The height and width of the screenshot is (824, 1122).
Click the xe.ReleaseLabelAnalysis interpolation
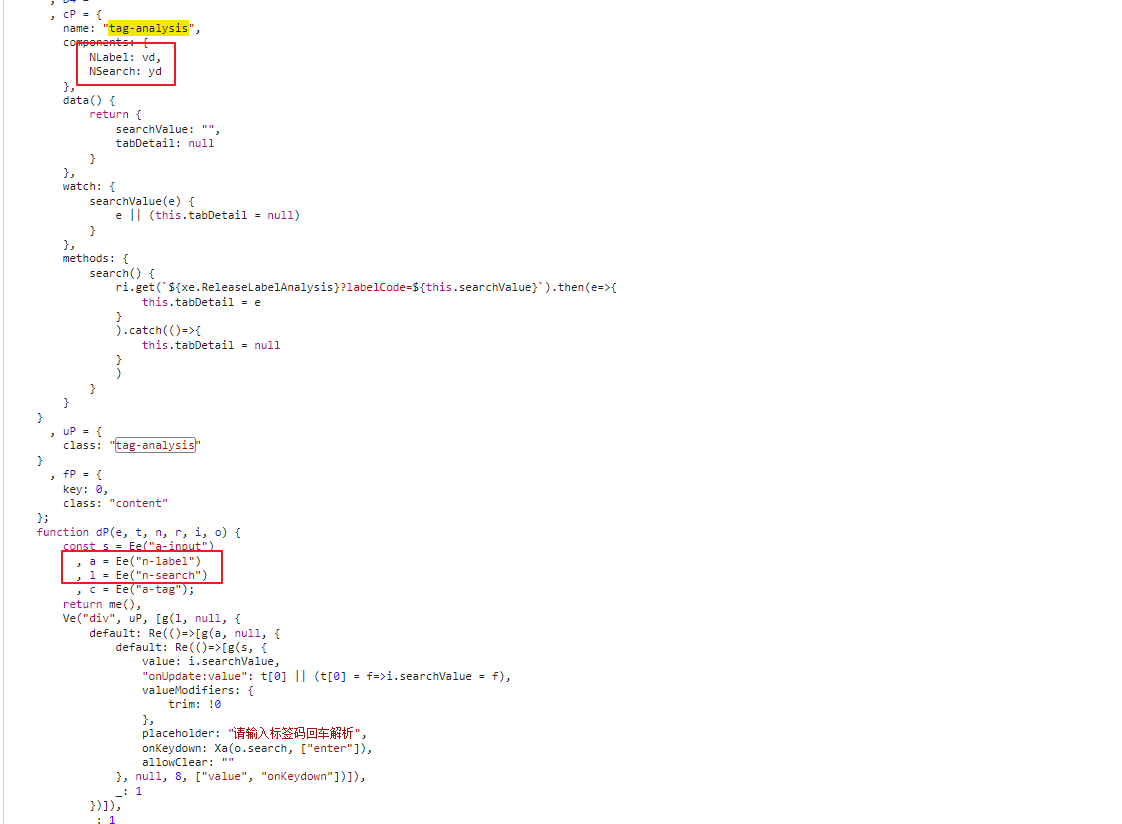(x=258, y=287)
